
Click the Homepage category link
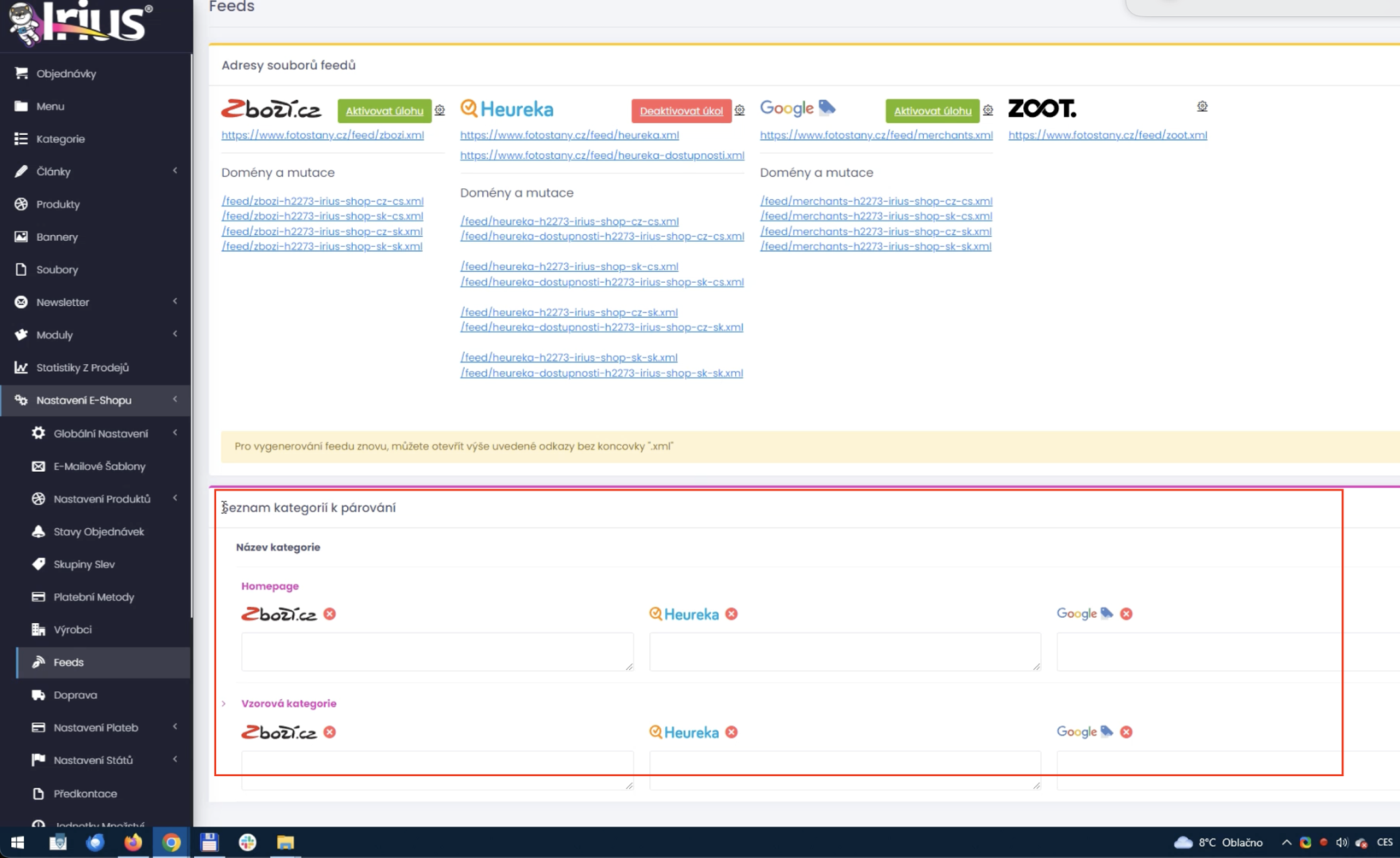[x=270, y=586]
